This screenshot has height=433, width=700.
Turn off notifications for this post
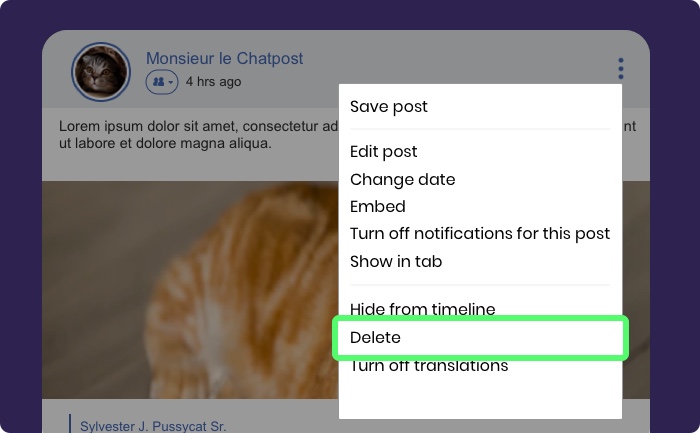pos(480,234)
